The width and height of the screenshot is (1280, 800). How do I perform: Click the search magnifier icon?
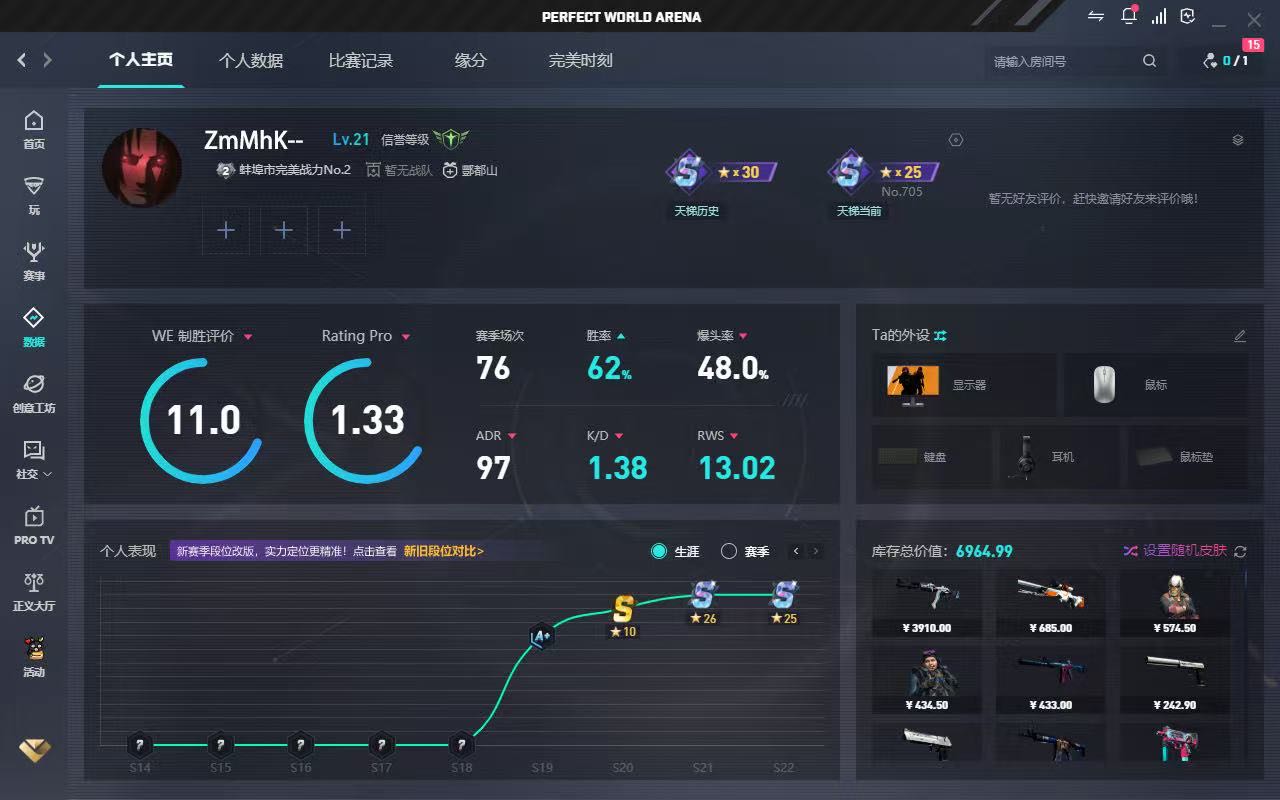pyautogui.click(x=1149, y=61)
